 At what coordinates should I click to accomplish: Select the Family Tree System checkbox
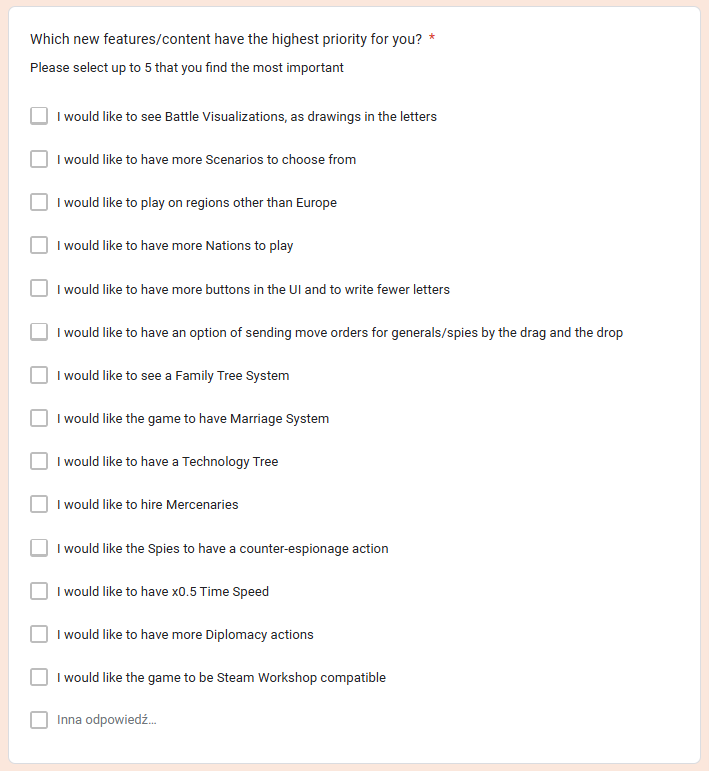coord(39,375)
